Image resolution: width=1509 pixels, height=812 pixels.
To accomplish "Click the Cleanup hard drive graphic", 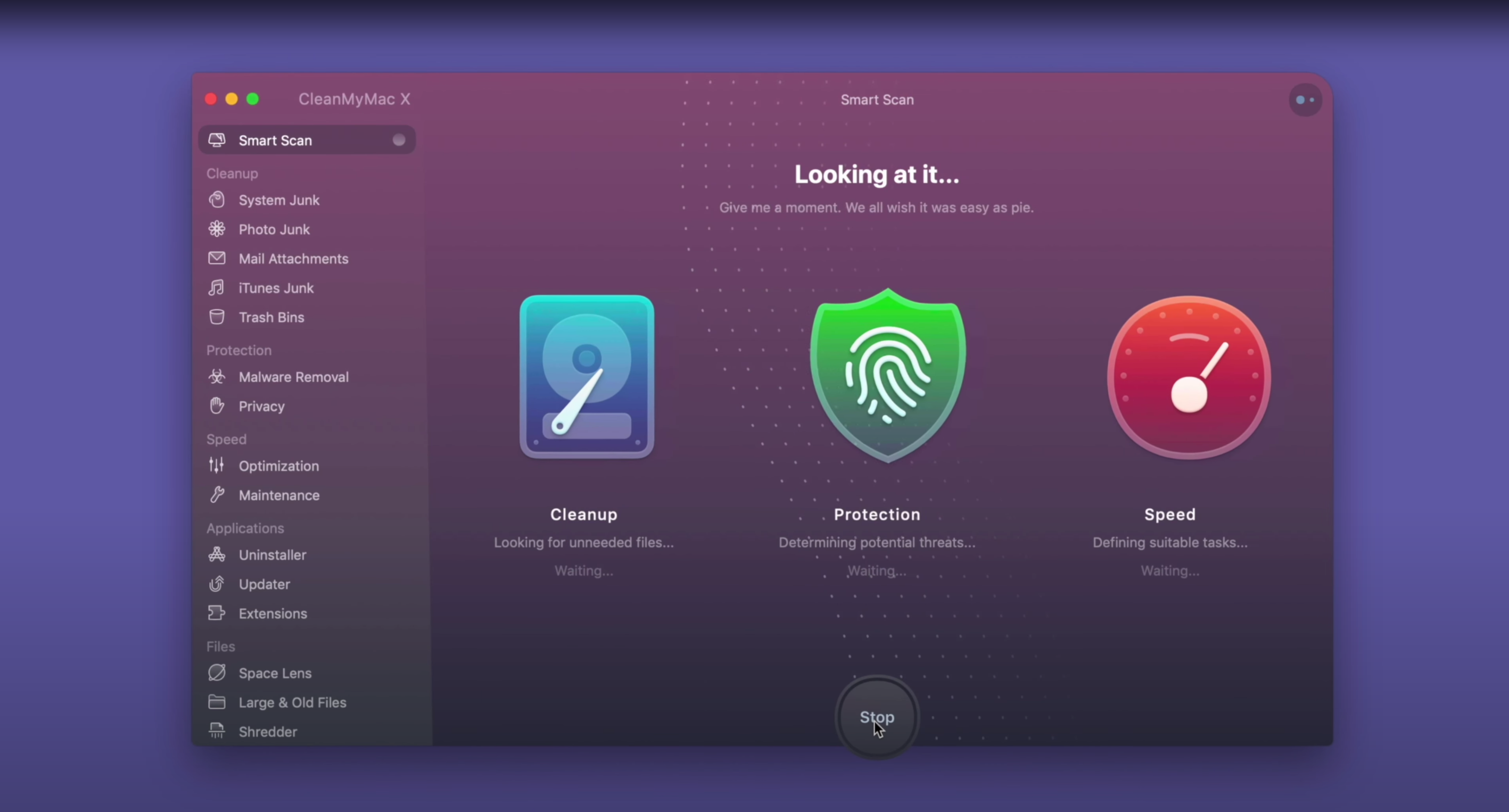I will click(x=587, y=377).
